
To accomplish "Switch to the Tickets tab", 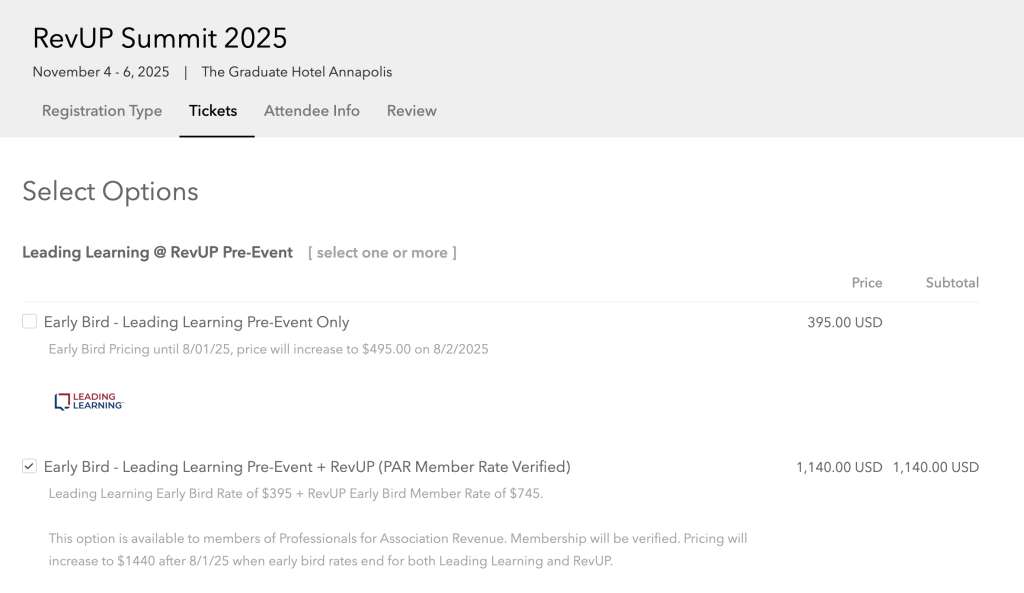I will point(213,111).
